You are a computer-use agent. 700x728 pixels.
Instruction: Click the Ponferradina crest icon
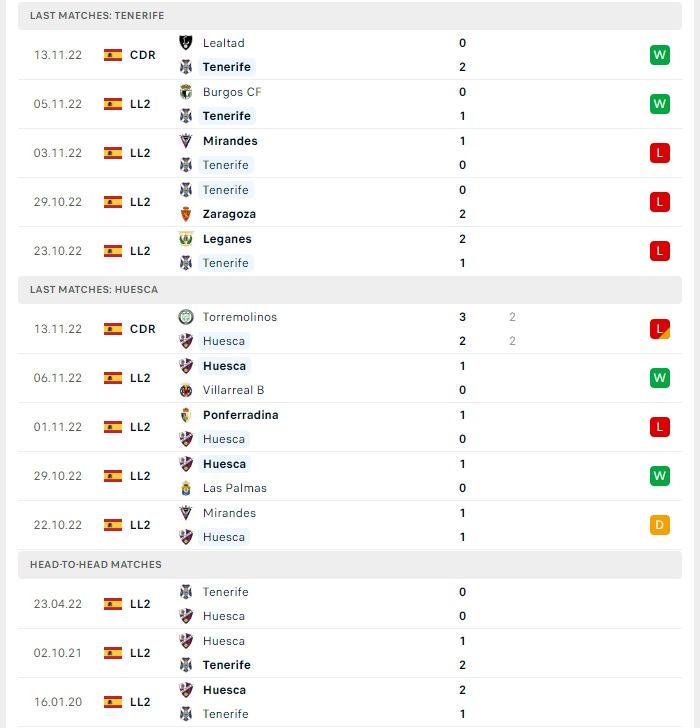pyautogui.click(x=186, y=415)
